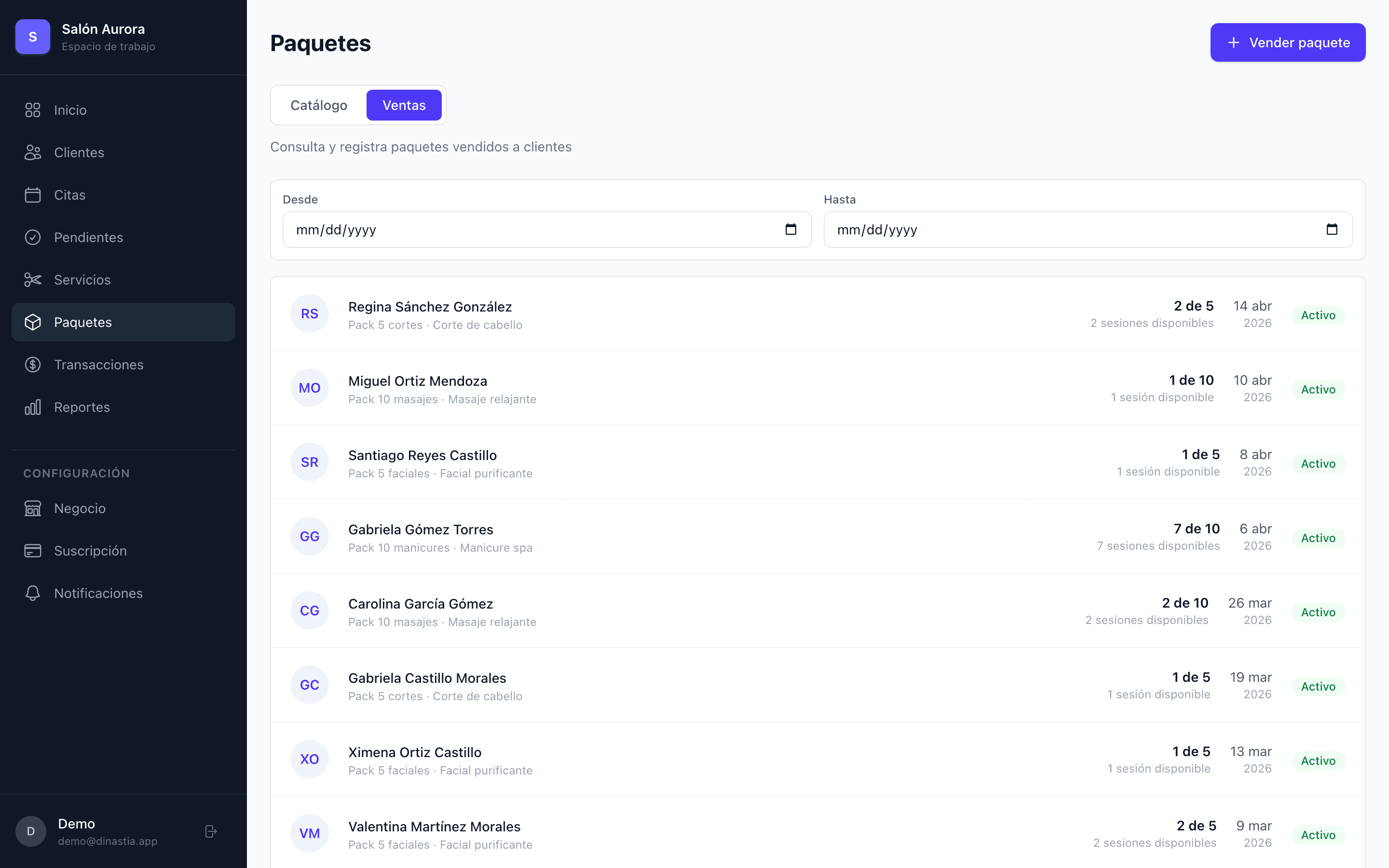
Task: Open Carolina García Gómez sale row
Action: [817, 611]
